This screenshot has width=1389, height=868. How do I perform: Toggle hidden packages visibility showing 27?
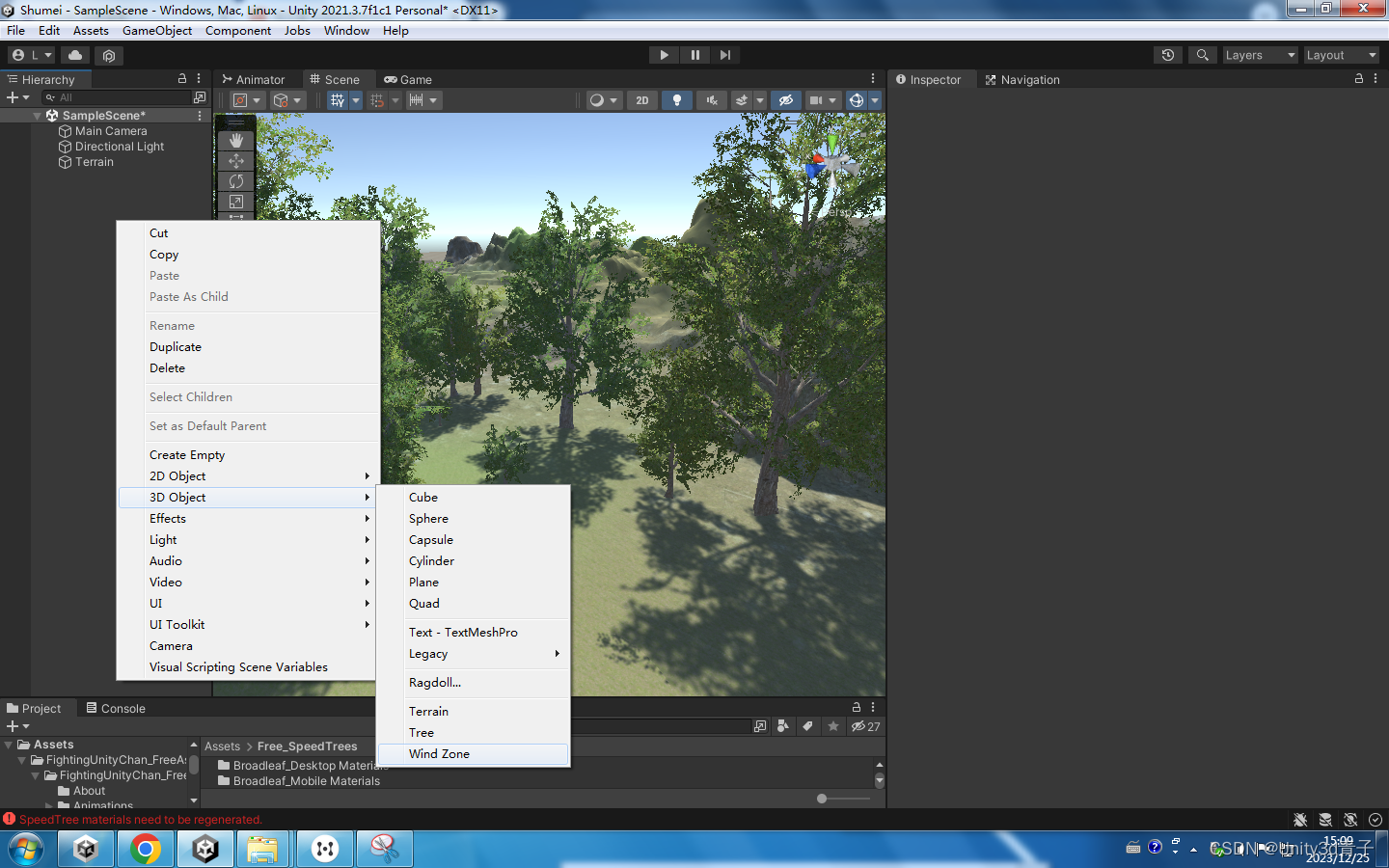865,726
